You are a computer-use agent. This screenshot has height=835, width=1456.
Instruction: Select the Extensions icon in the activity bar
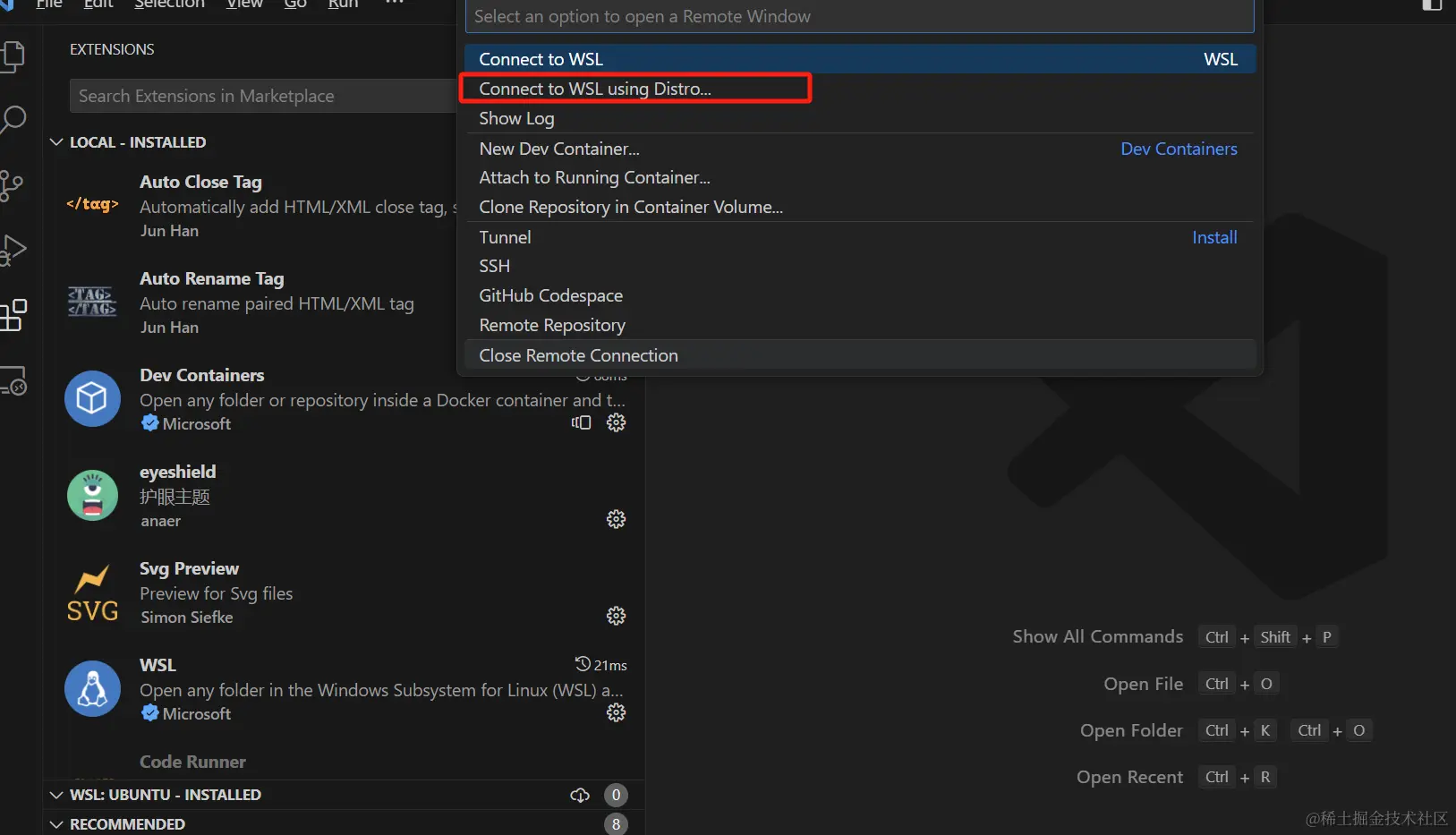(x=13, y=315)
